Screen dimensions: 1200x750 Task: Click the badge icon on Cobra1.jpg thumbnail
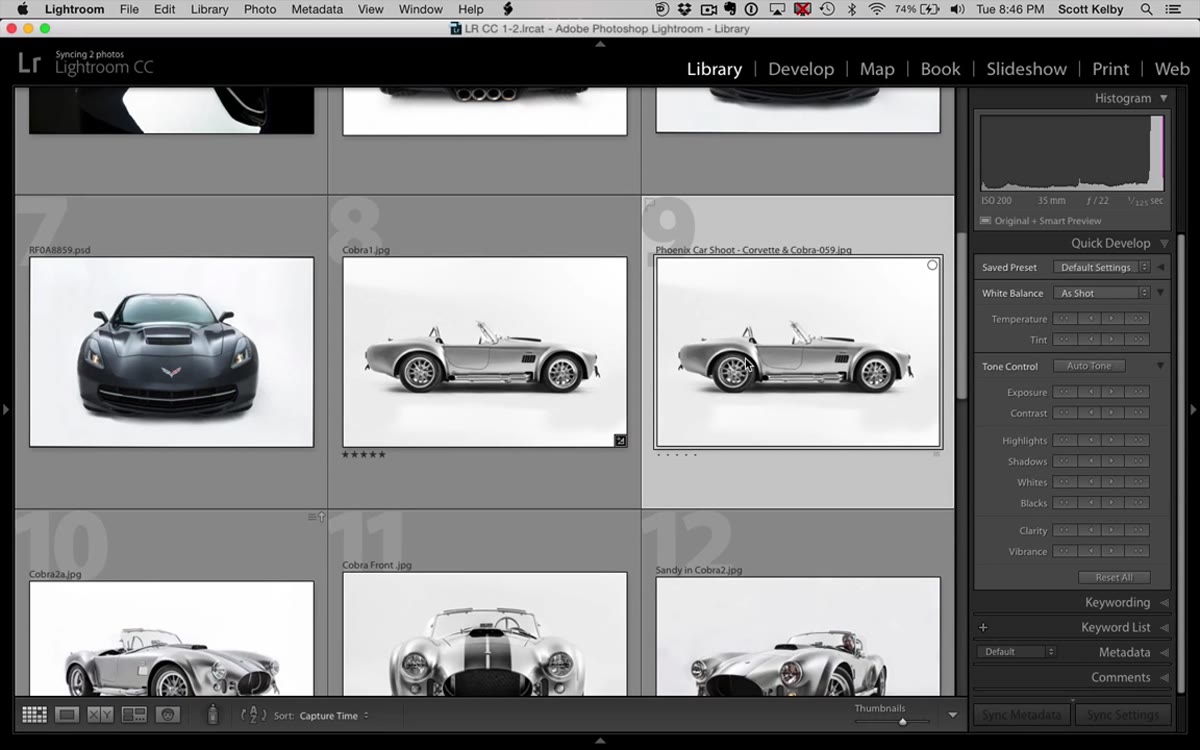click(x=620, y=440)
